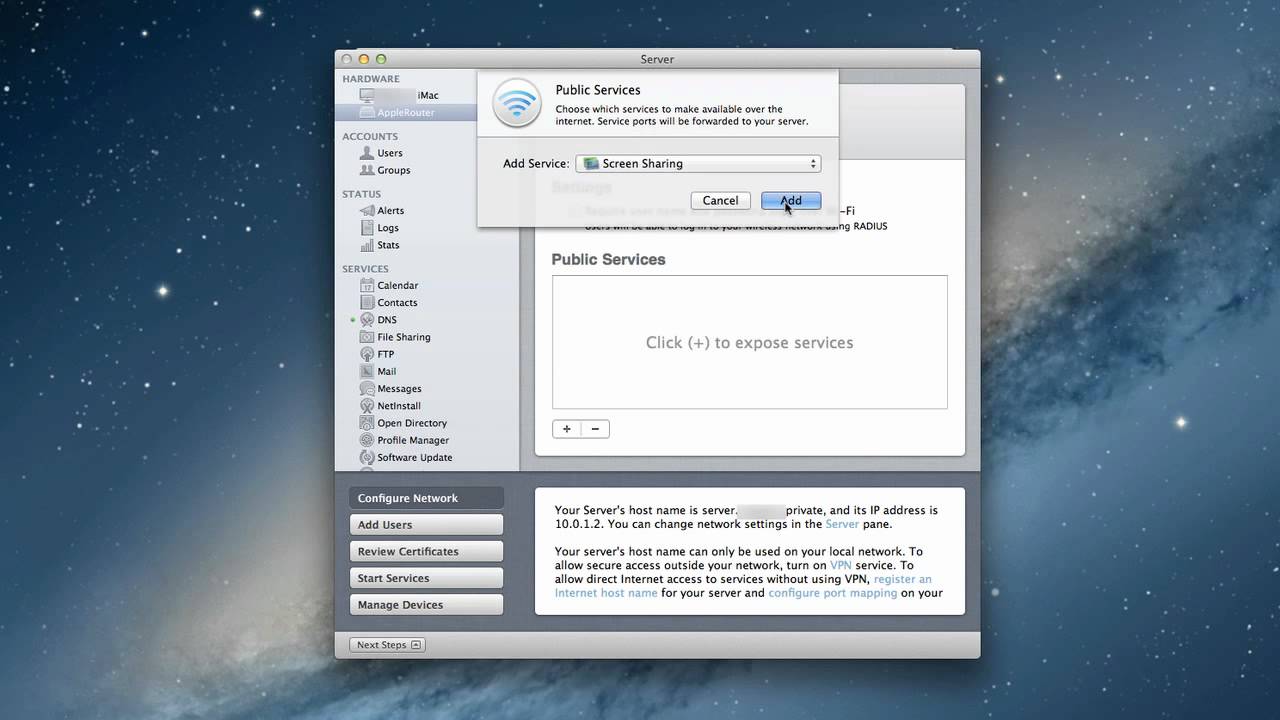Click the STATUS section header

point(361,194)
